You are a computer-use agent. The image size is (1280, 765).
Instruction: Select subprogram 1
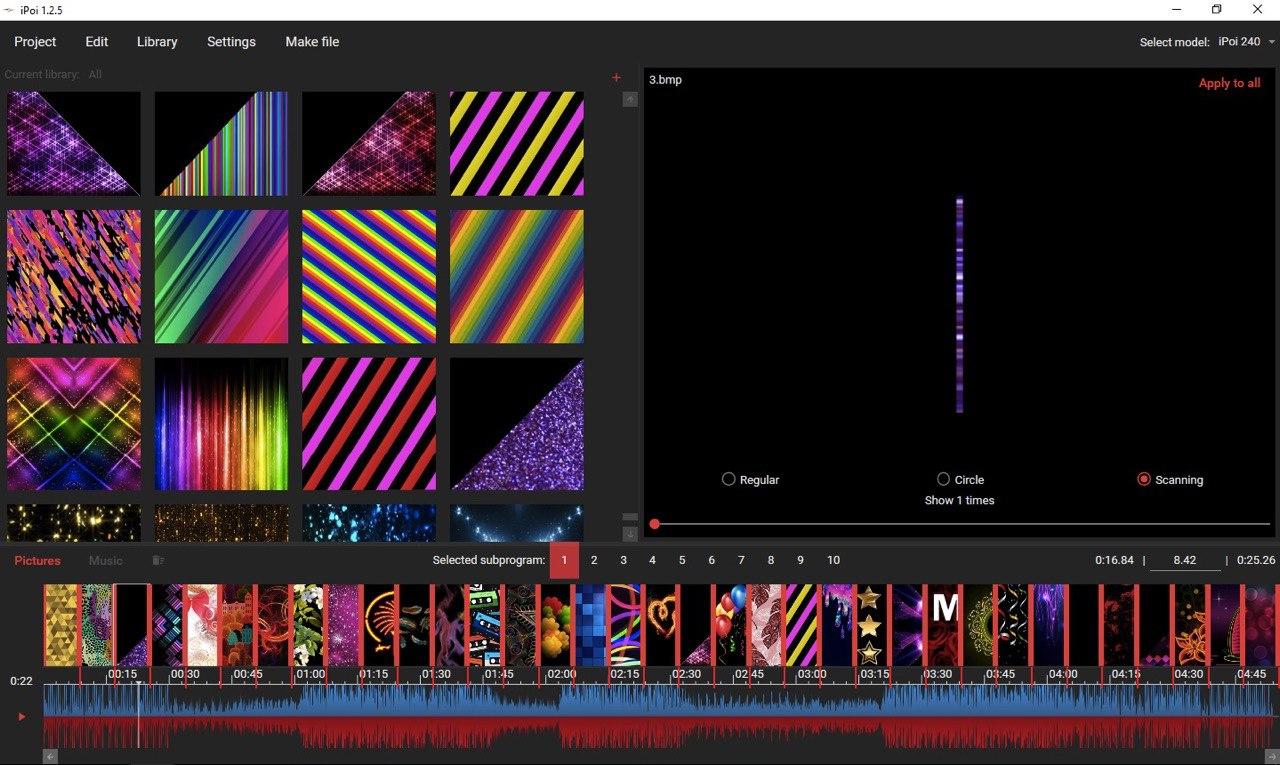(x=564, y=561)
